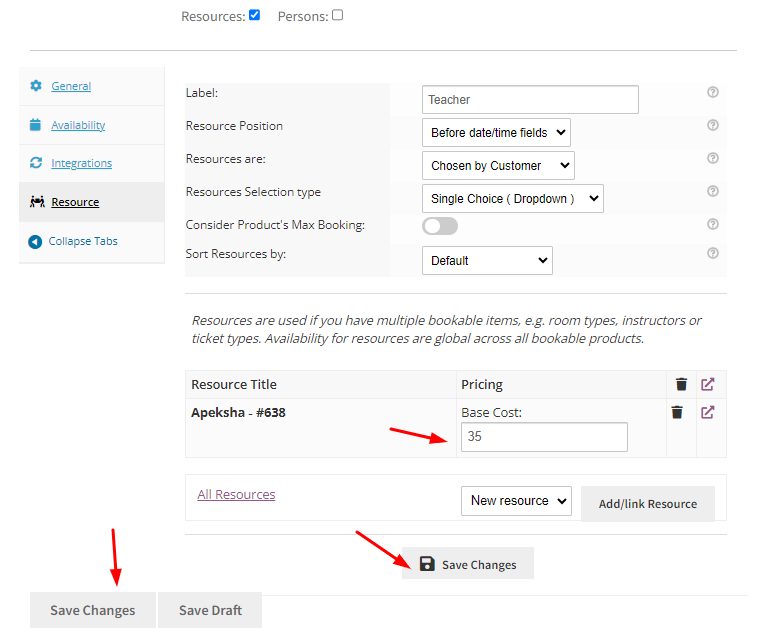This screenshot has height=634, width=767.
Task: Click the Pricing column header
Action: (x=482, y=385)
